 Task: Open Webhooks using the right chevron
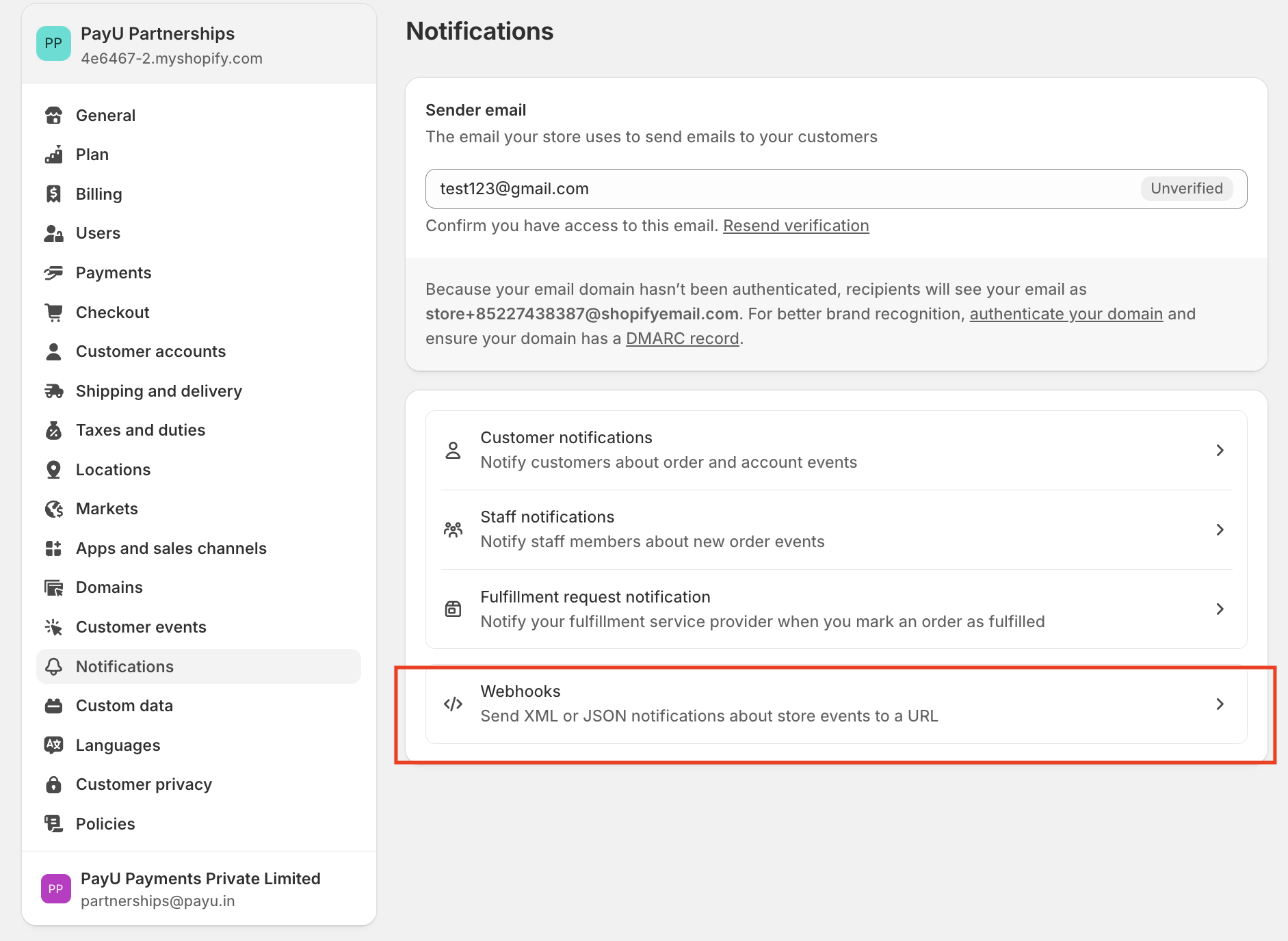(x=1220, y=704)
